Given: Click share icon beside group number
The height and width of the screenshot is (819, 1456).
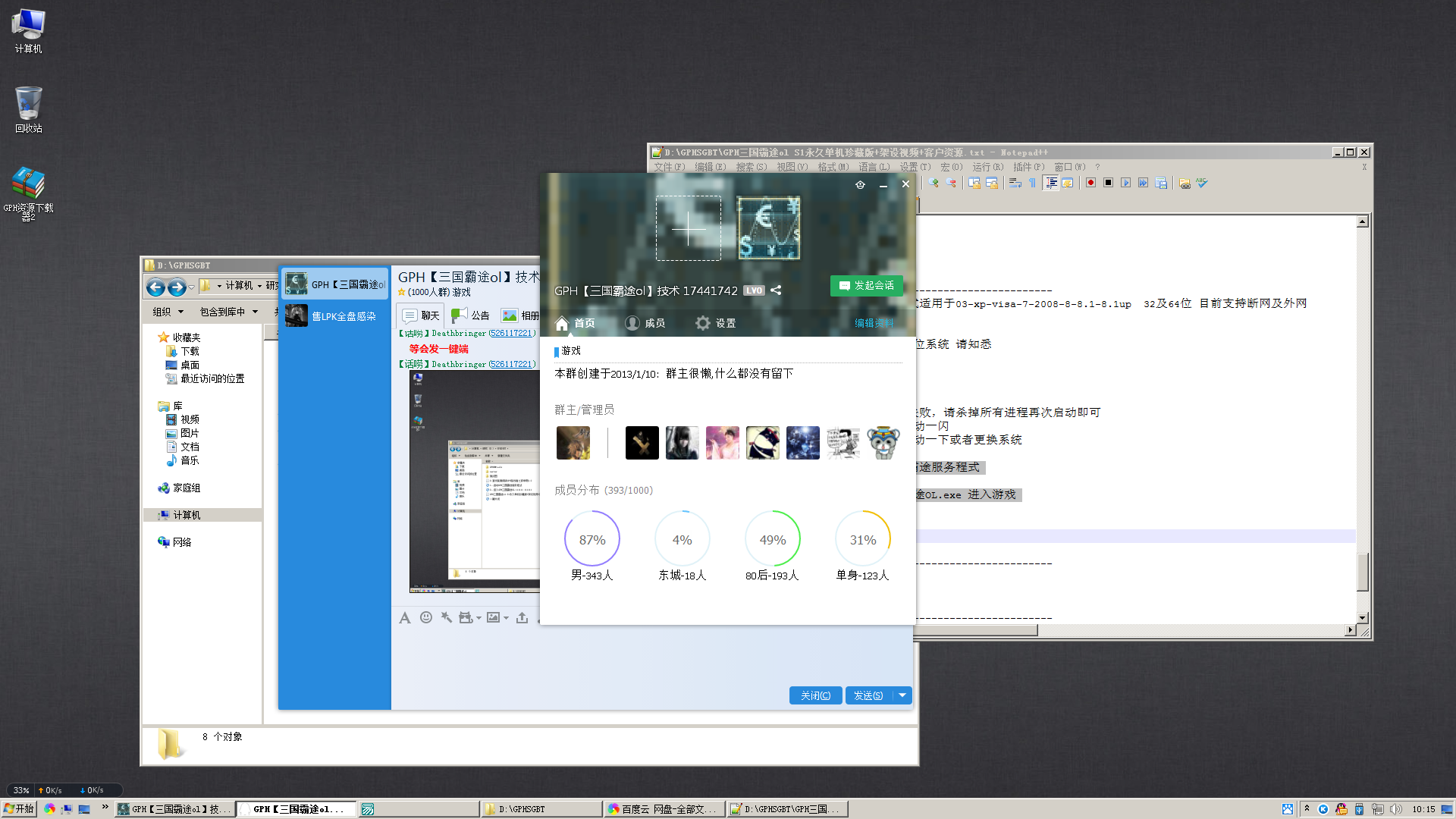Looking at the screenshot, I should tap(776, 290).
